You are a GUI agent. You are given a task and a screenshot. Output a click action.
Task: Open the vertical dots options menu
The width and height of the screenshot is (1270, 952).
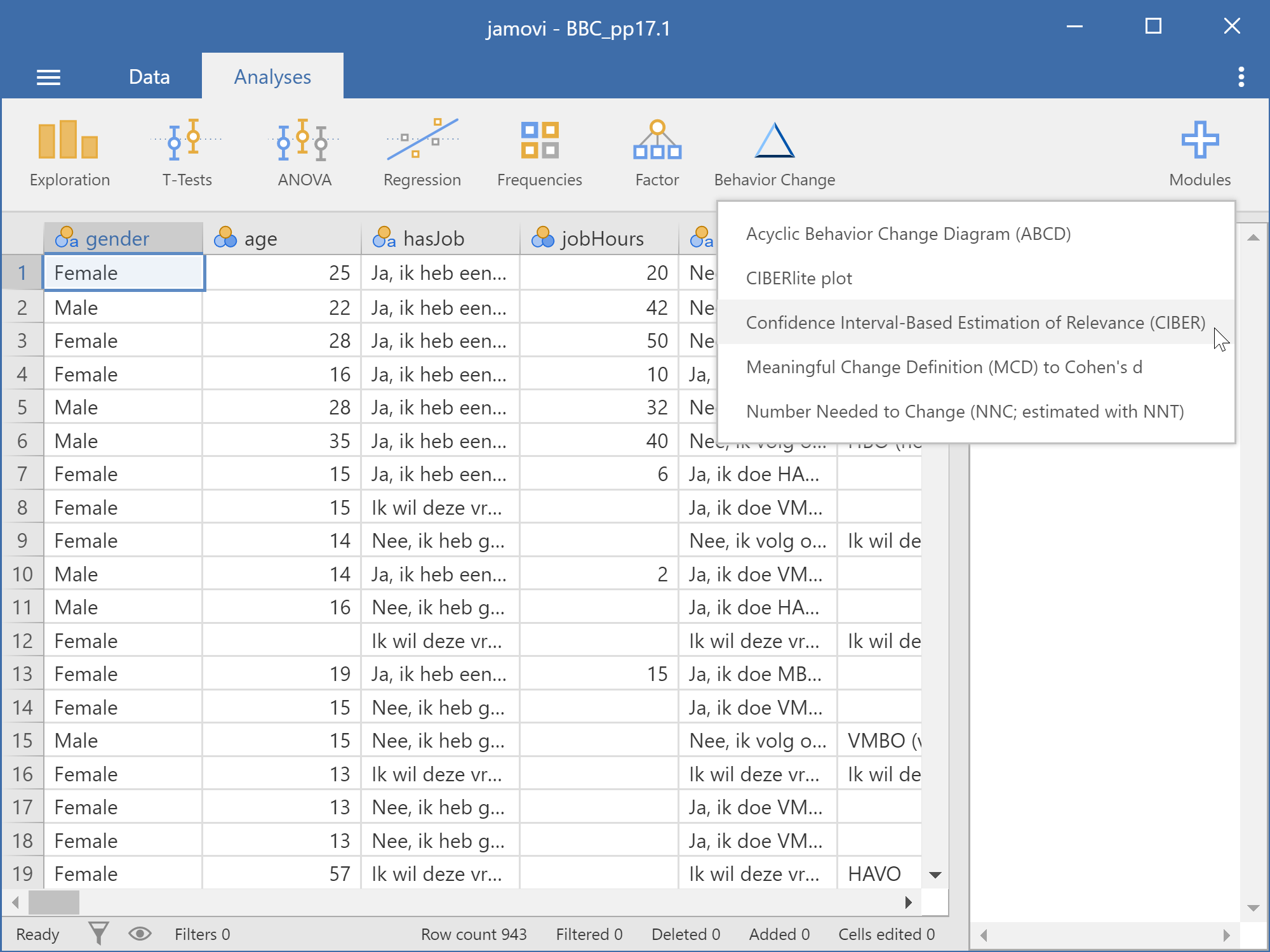click(x=1241, y=77)
